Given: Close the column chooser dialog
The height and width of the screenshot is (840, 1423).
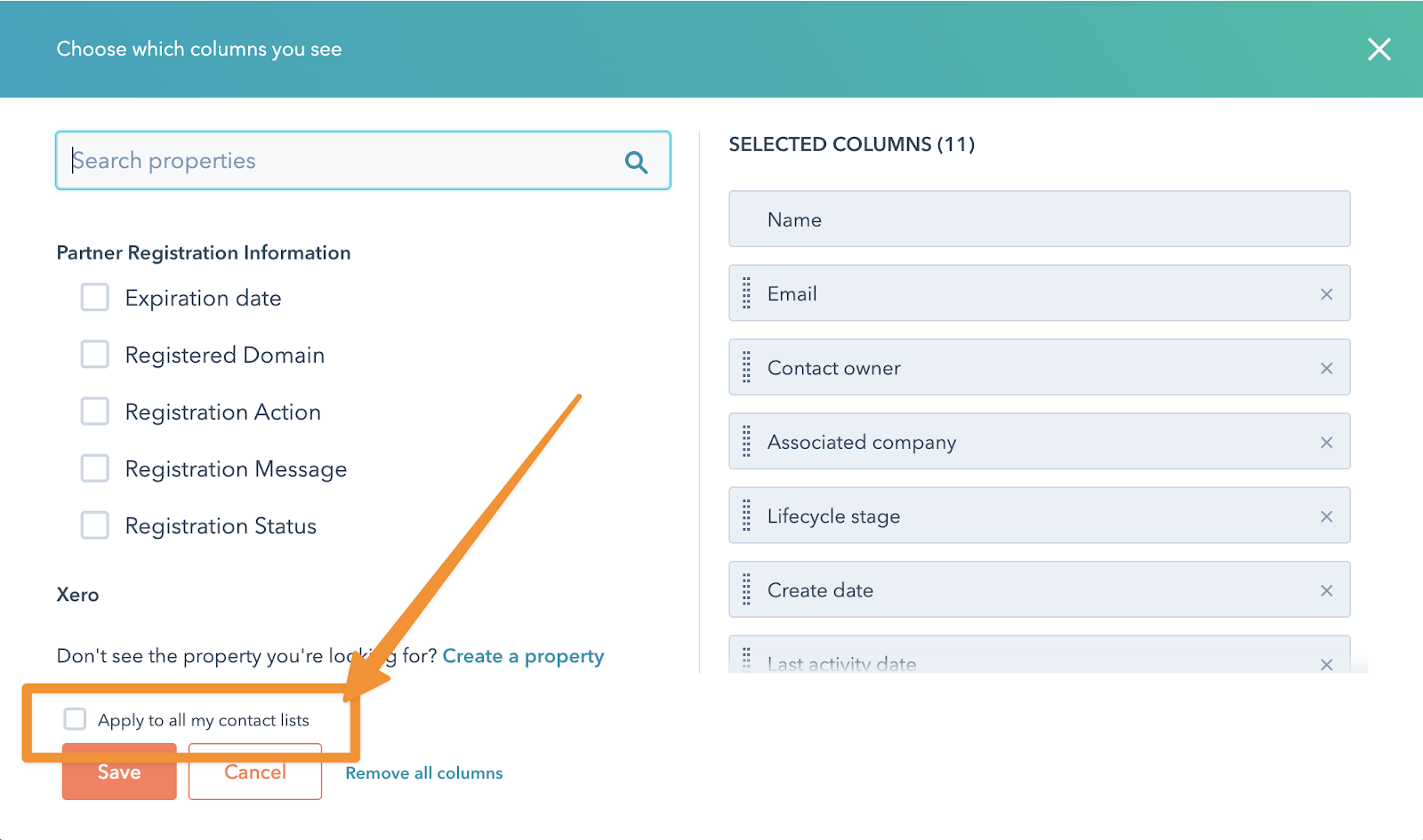Looking at the screenshot, I should click(1379, 49).
